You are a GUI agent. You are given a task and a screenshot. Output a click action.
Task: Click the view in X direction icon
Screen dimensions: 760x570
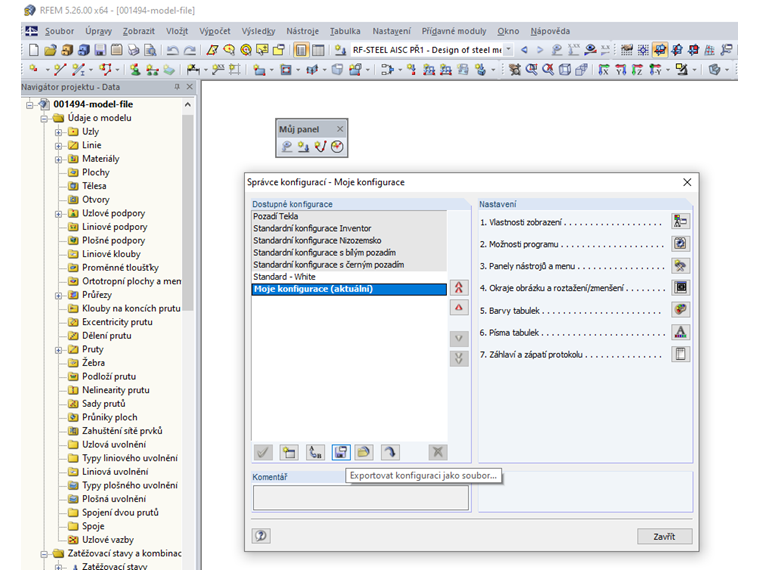(604, 70)
